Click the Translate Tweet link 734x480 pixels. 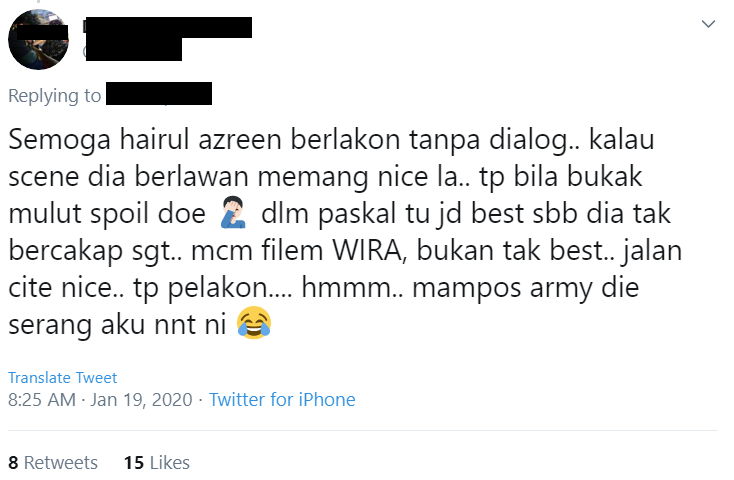tap(62, 377)
